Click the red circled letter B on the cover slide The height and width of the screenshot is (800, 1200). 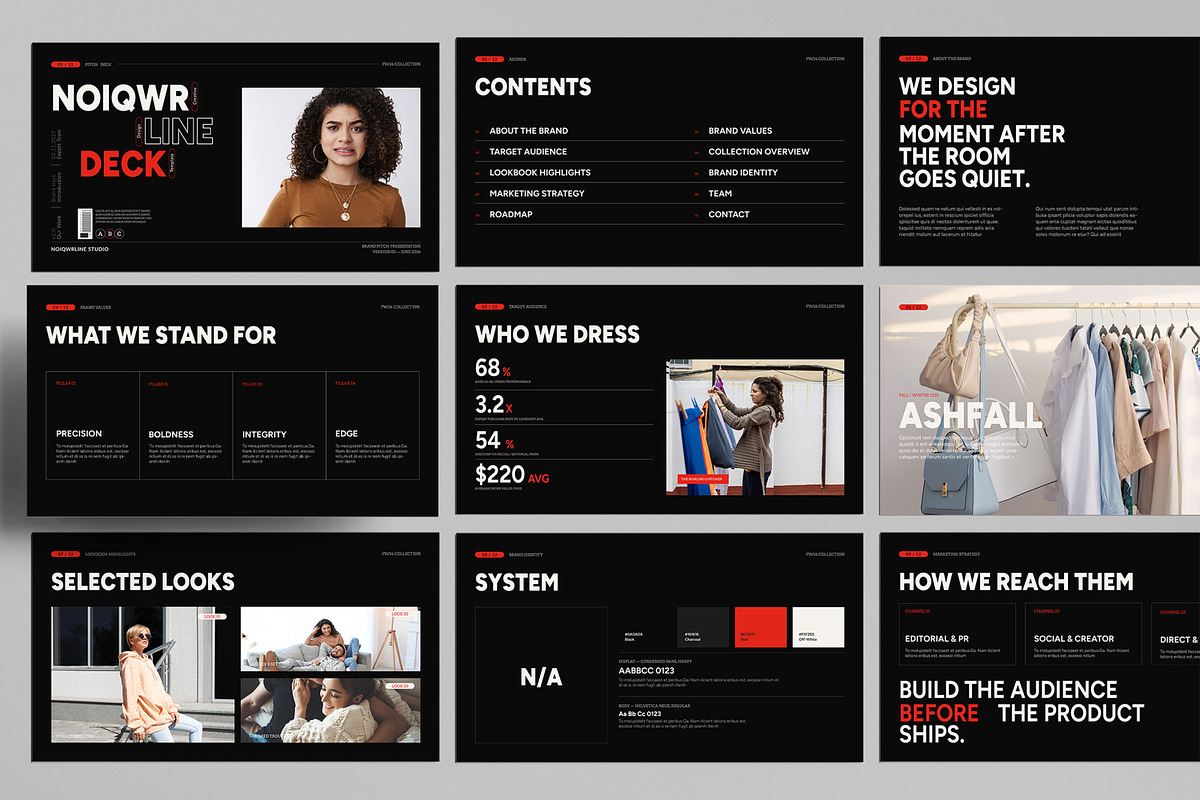pyautogui.click(x=109, y=234)
